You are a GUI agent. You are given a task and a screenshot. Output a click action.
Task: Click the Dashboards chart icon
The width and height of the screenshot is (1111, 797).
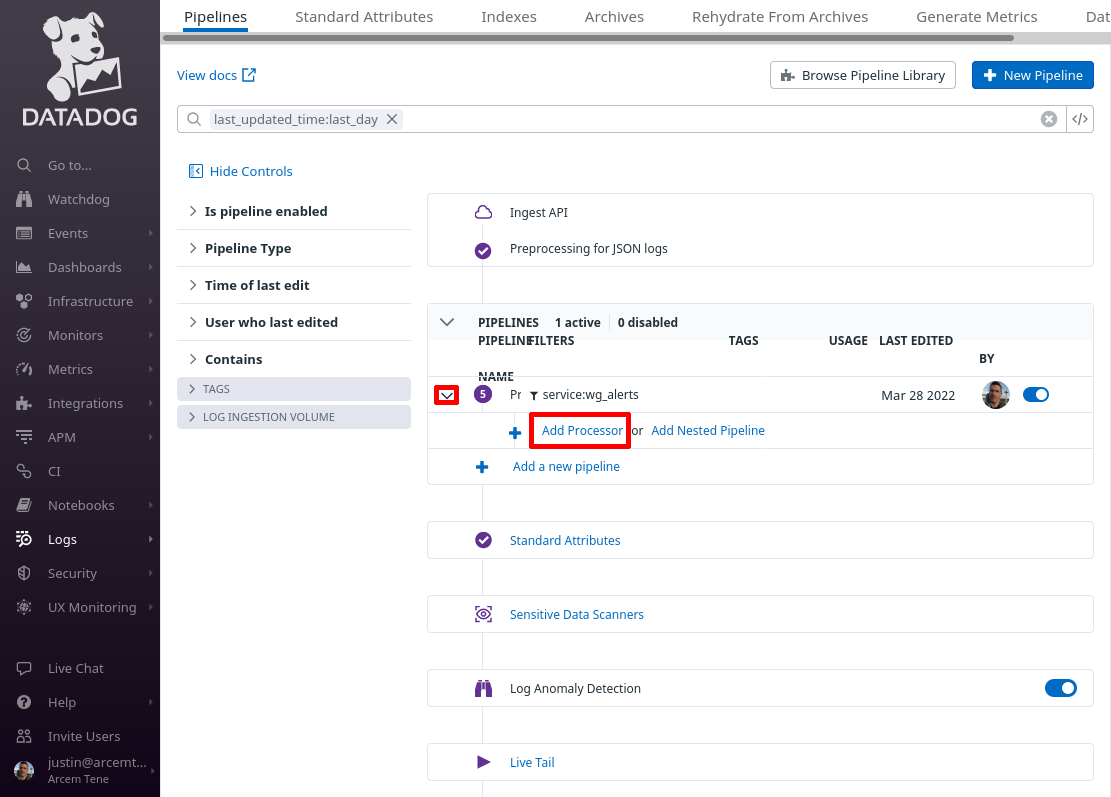click(x=24, y=267)
